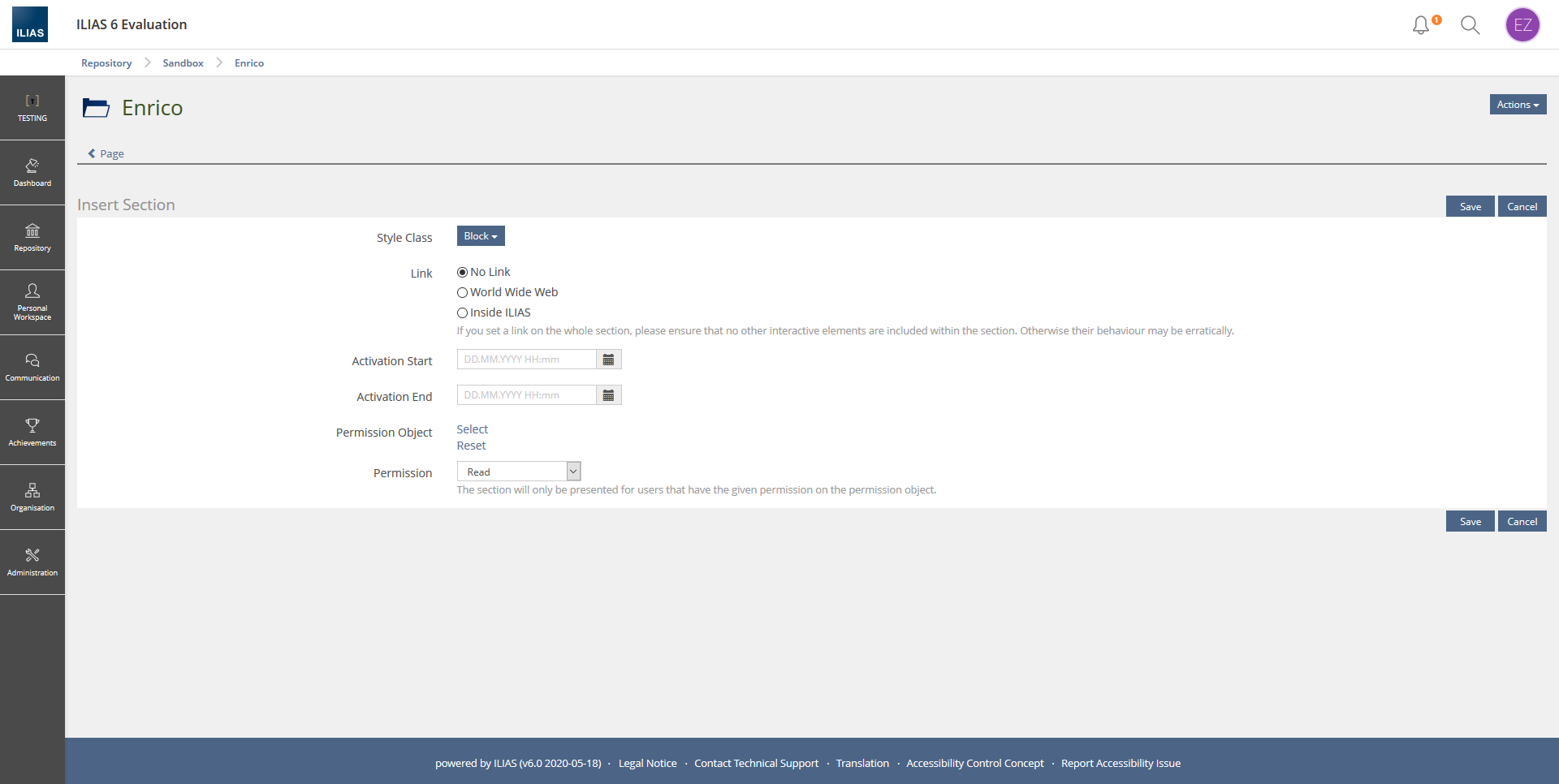The width and height of the screenshot is (1559, 784).
Task: Open calendar picker for Activation End
Action: pyautogui.click(x=608, y=395)
